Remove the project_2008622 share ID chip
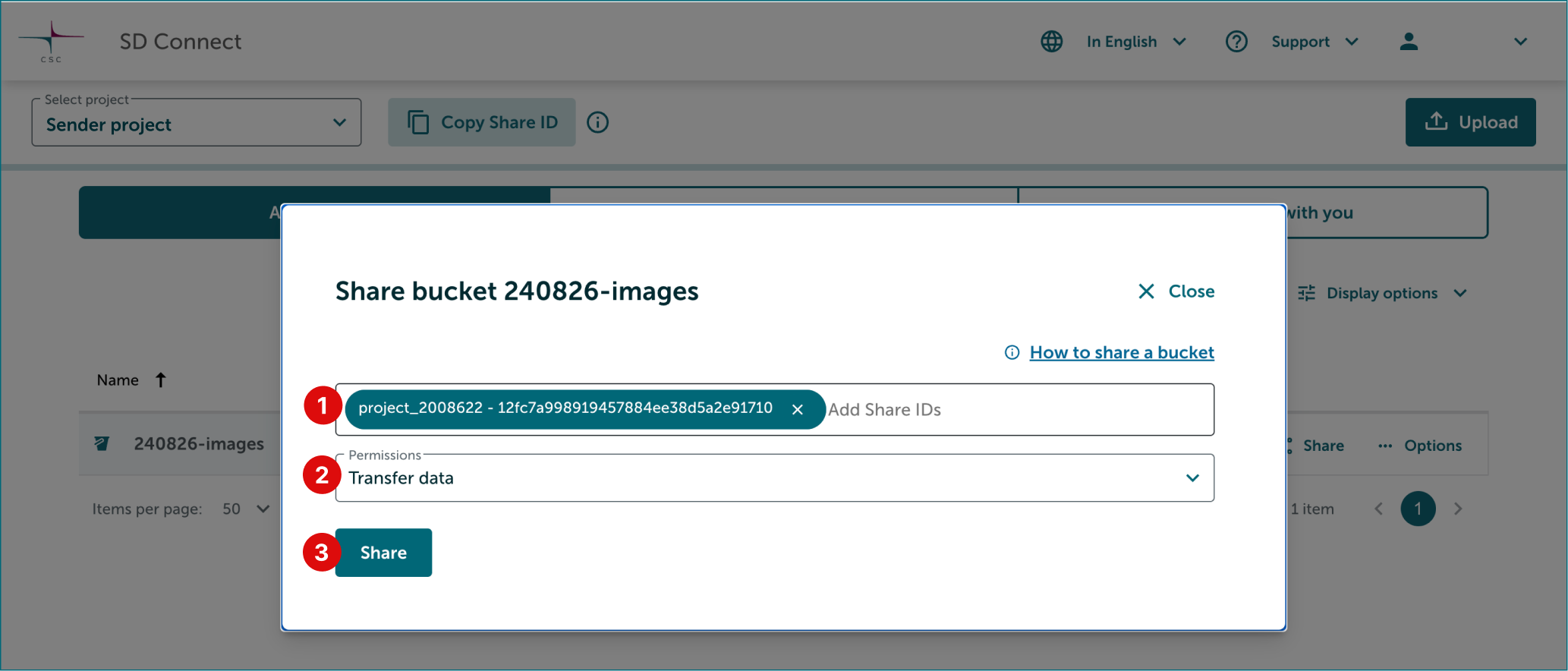 (x=798, y=410)
